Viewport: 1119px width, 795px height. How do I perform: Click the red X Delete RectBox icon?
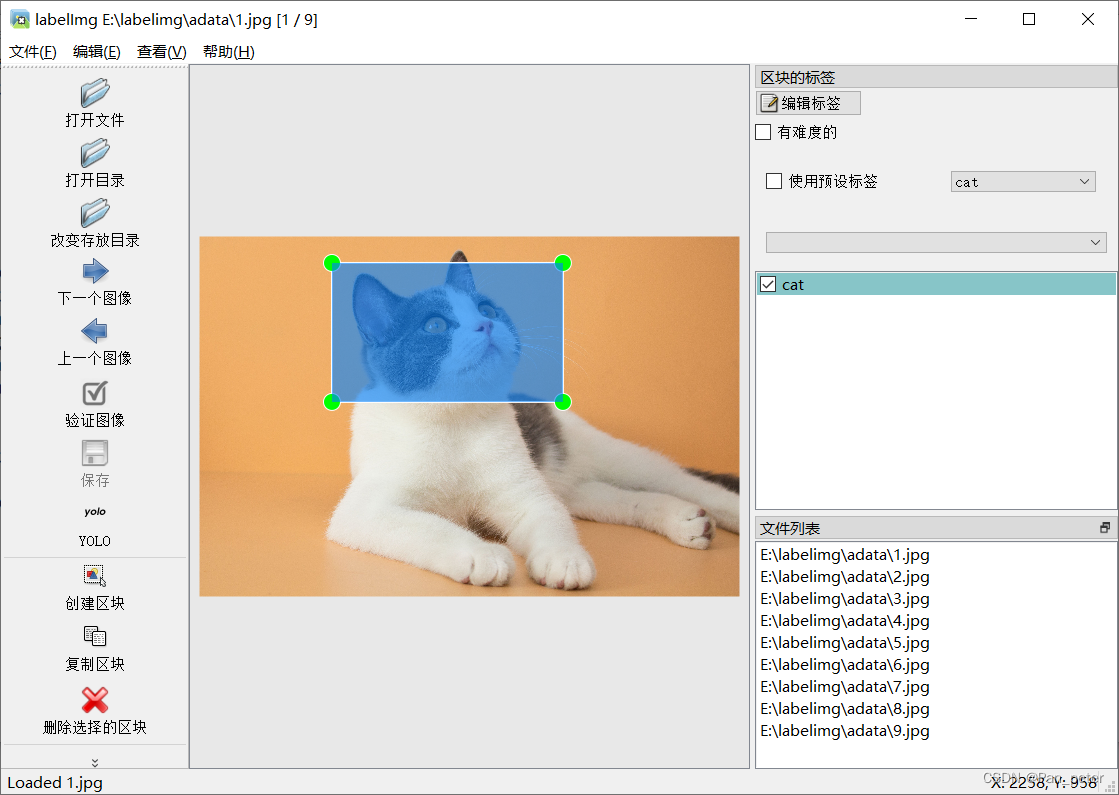(x=95, y=699)
